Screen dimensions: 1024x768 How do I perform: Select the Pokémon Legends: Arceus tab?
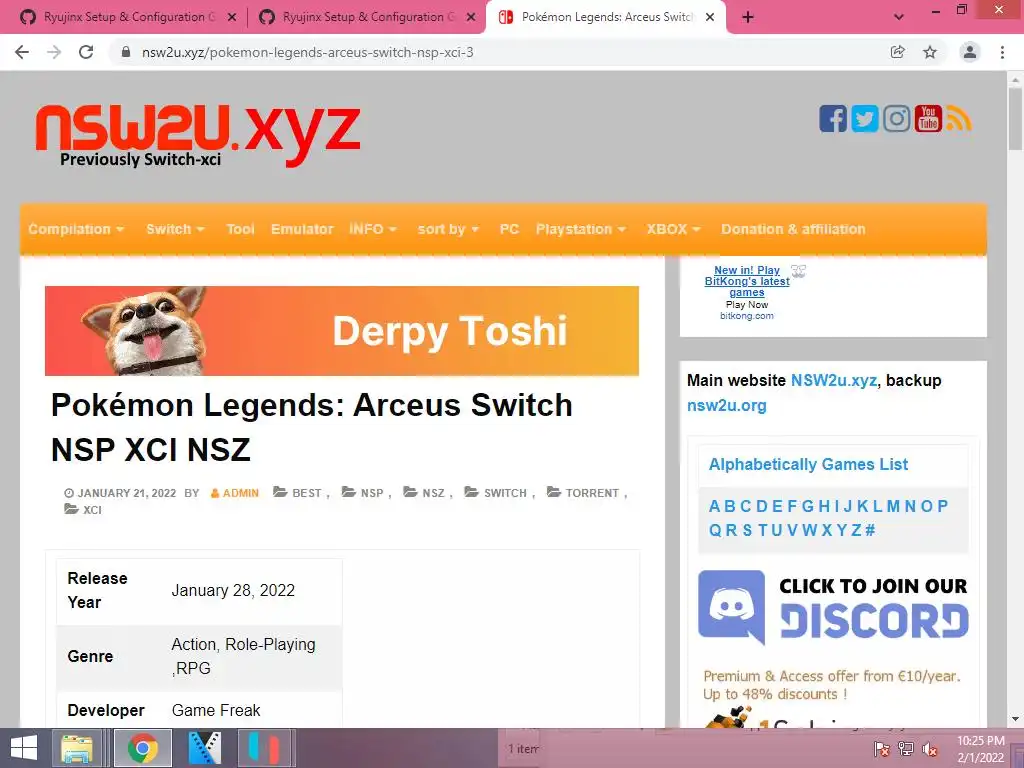(606, 18)
